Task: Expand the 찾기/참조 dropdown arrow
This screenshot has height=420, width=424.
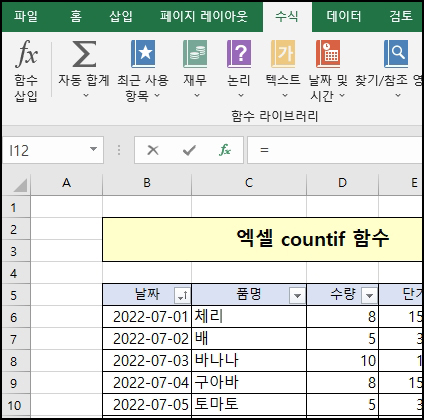Action: (398, 96)
